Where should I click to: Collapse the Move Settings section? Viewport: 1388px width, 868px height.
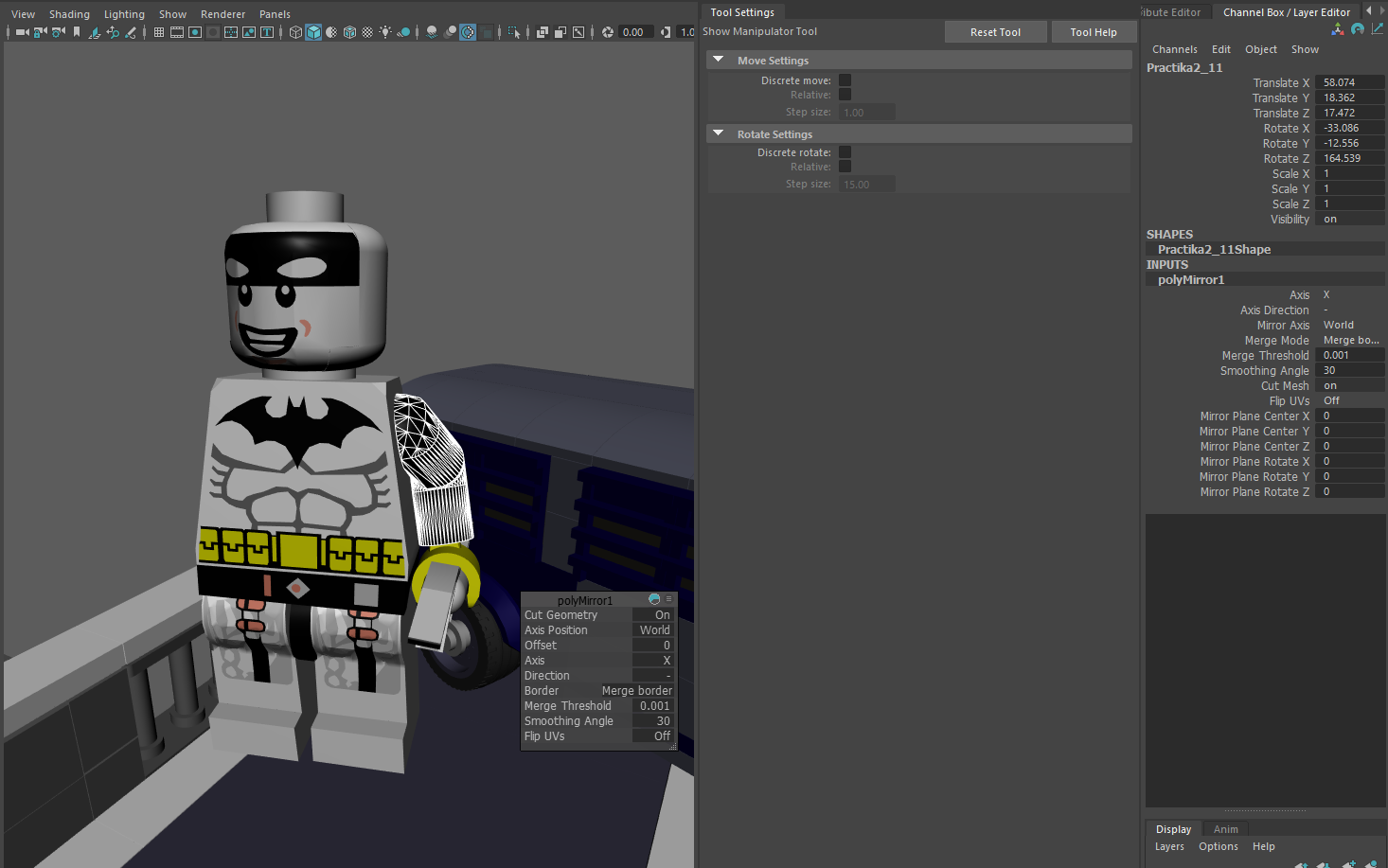(x=719, y=60)
